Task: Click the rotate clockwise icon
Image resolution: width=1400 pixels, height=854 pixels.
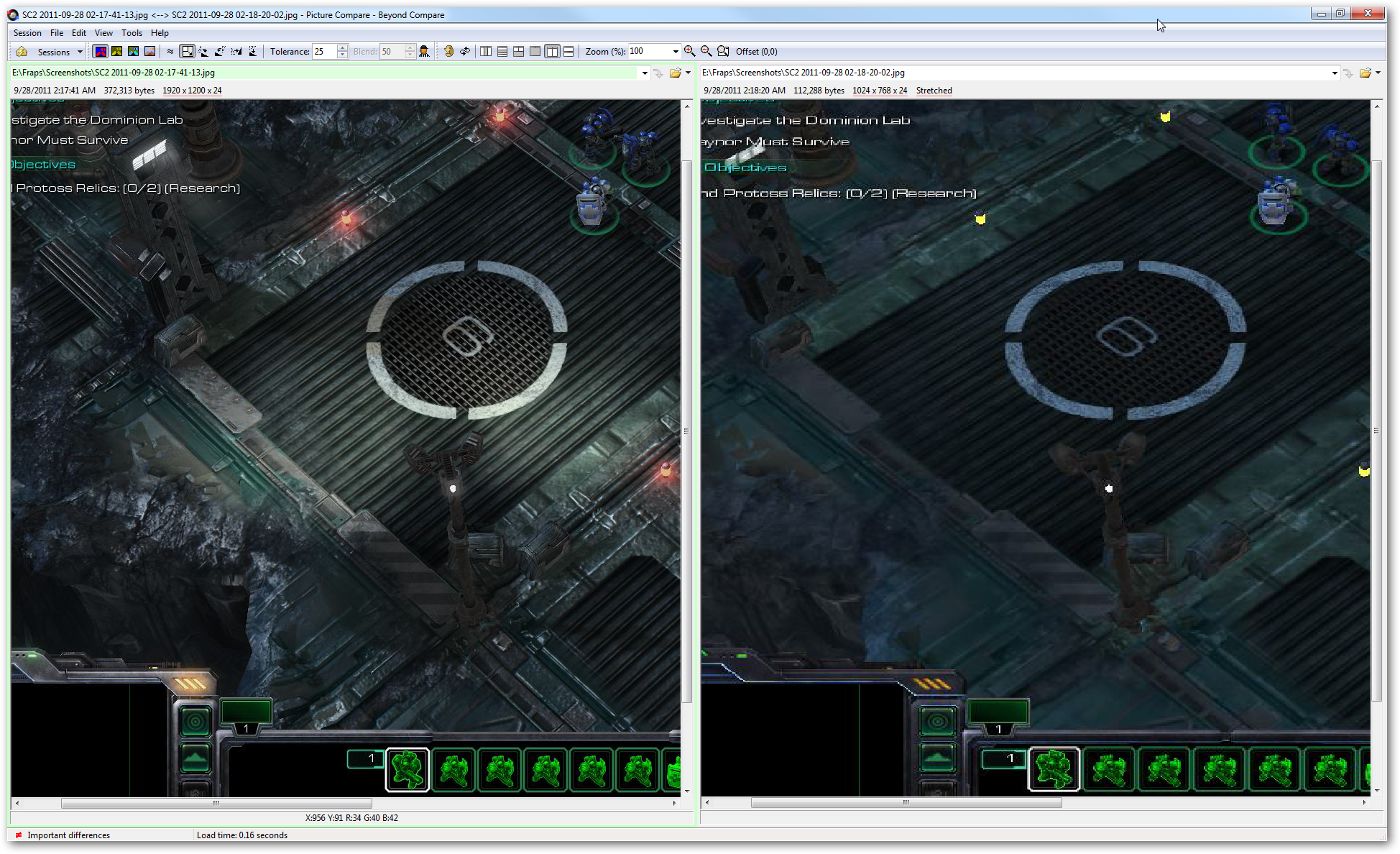Action: coord(203,52)
